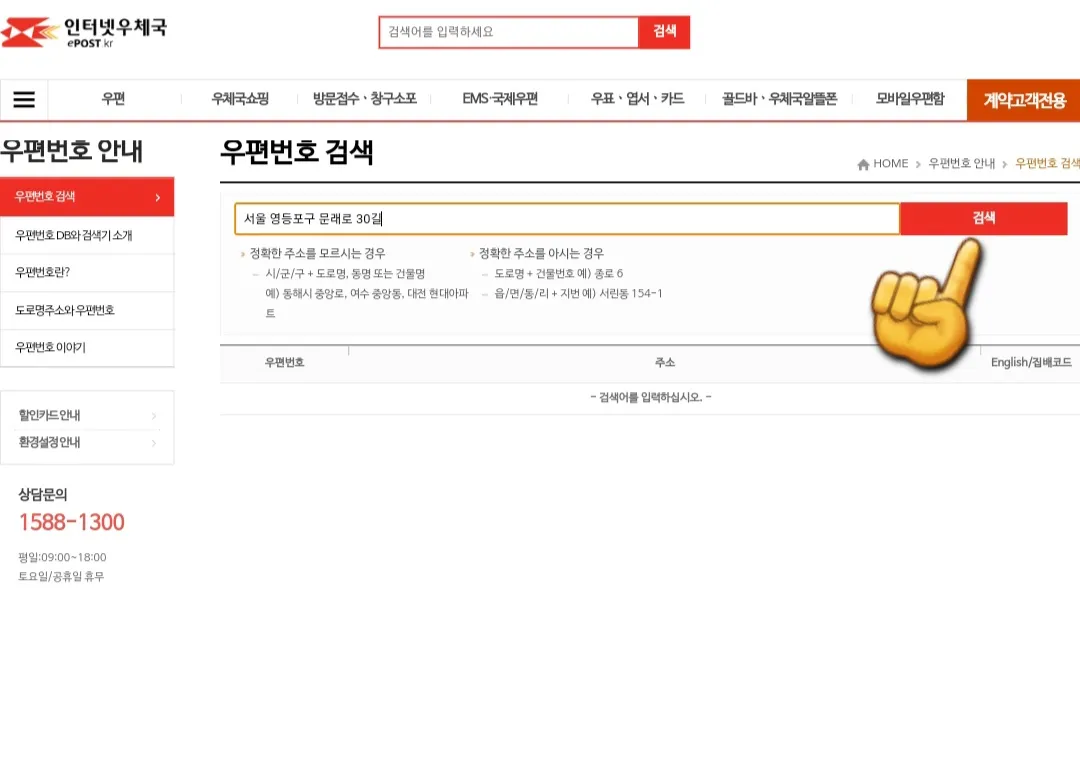Open the EMS·국제우편 menu
Screen dimensions: 1080x780
pyautogui.click(x=500, y=99)
